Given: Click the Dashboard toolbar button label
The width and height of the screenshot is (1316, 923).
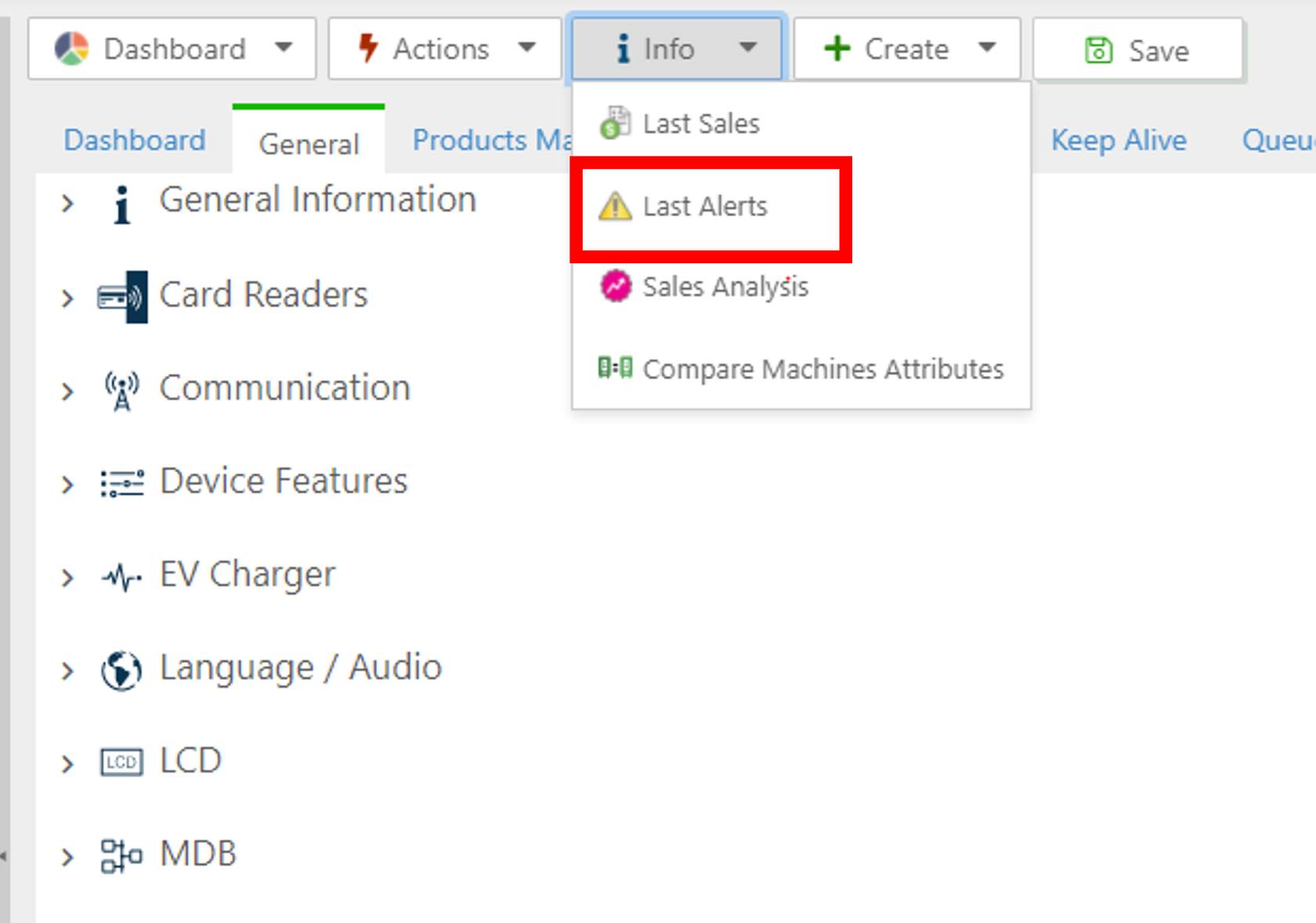Looking at the screenshot, I should tap(175, 49).
